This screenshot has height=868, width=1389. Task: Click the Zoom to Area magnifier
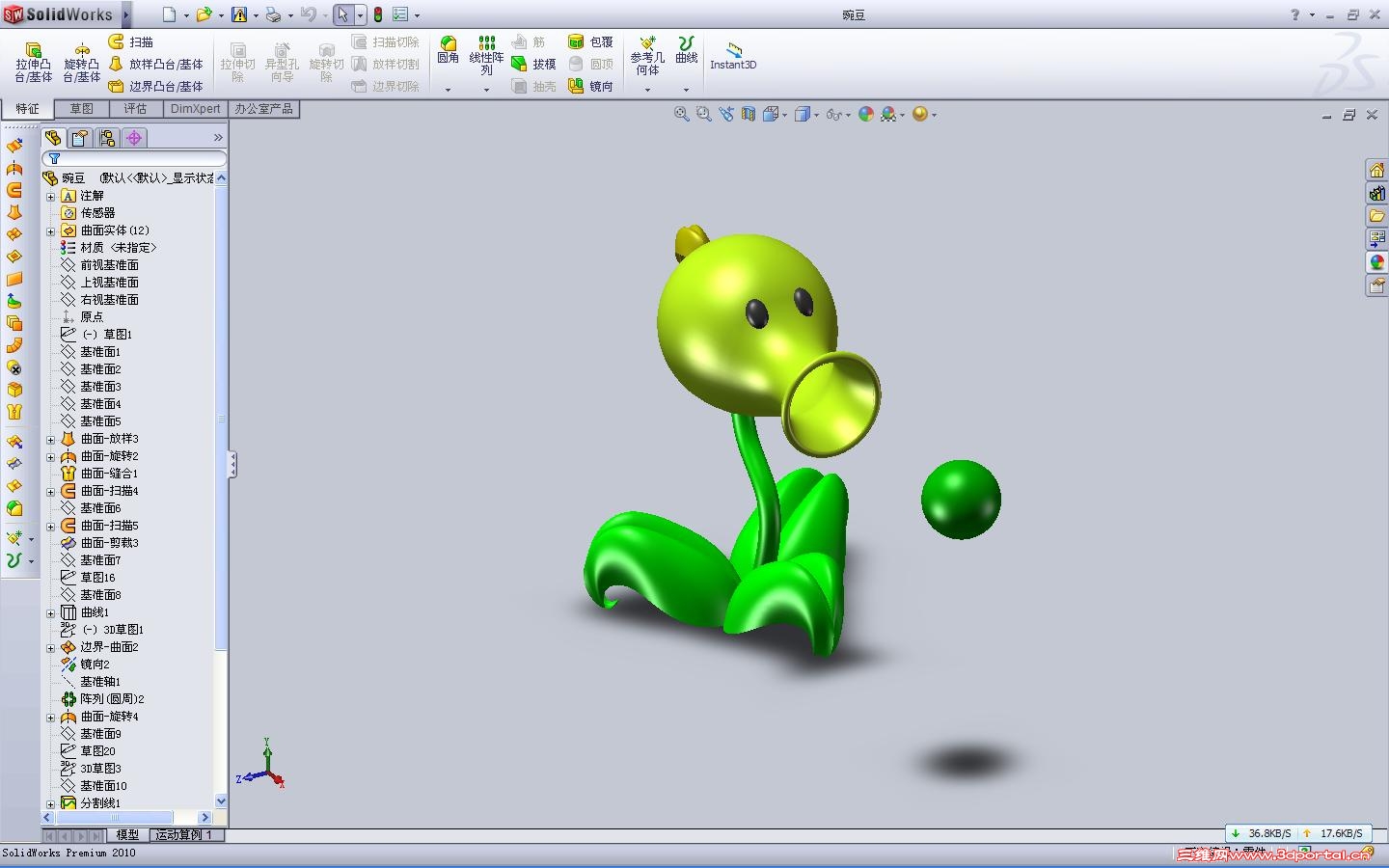[703, 114]
